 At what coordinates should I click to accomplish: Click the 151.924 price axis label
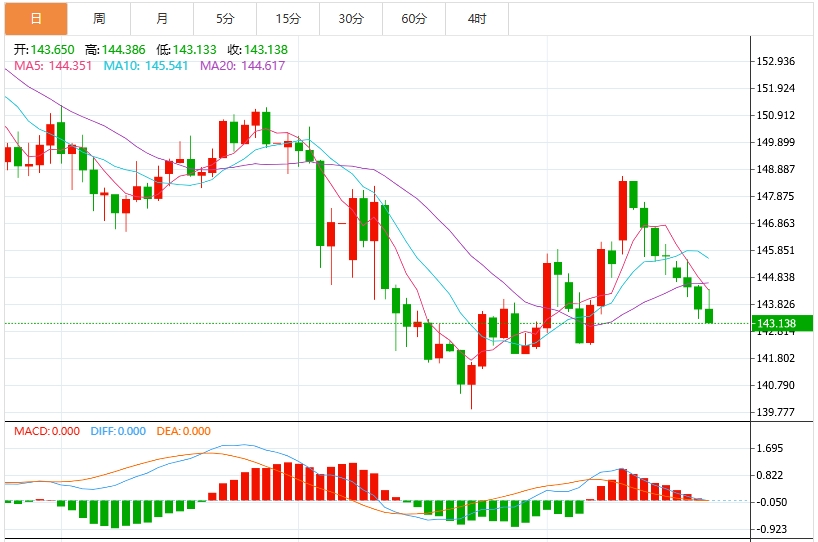(x=776, y=88)
